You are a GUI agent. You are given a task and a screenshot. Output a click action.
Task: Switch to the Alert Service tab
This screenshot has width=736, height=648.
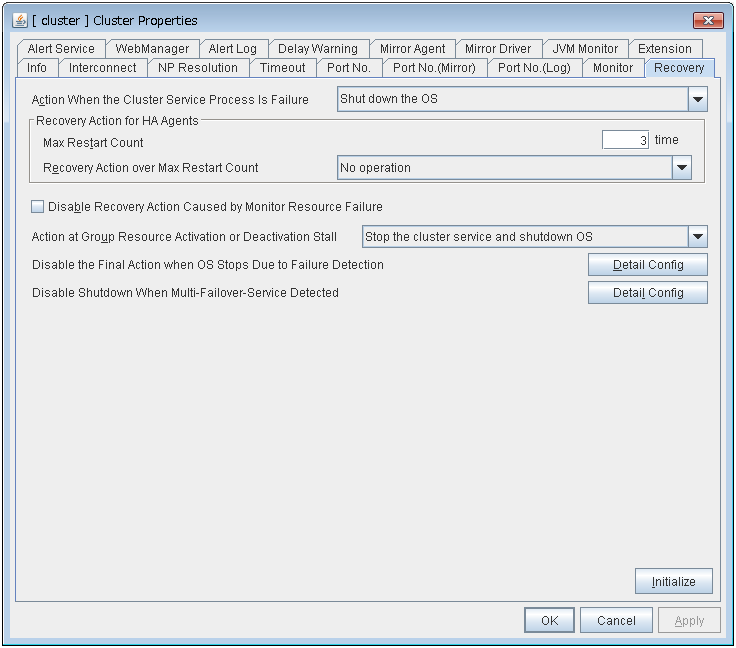[61, 49]
